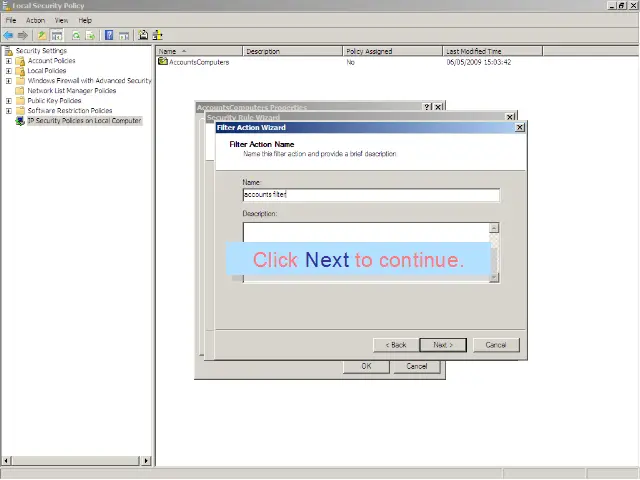Open the Action menu
Screen dimensions: 640x480
click(35, 20)
